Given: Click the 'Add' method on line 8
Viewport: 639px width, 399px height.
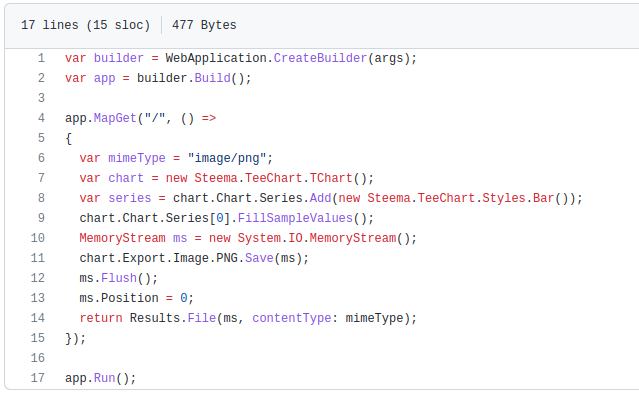Looking at the screenshot, I should [x=320, y=198].
